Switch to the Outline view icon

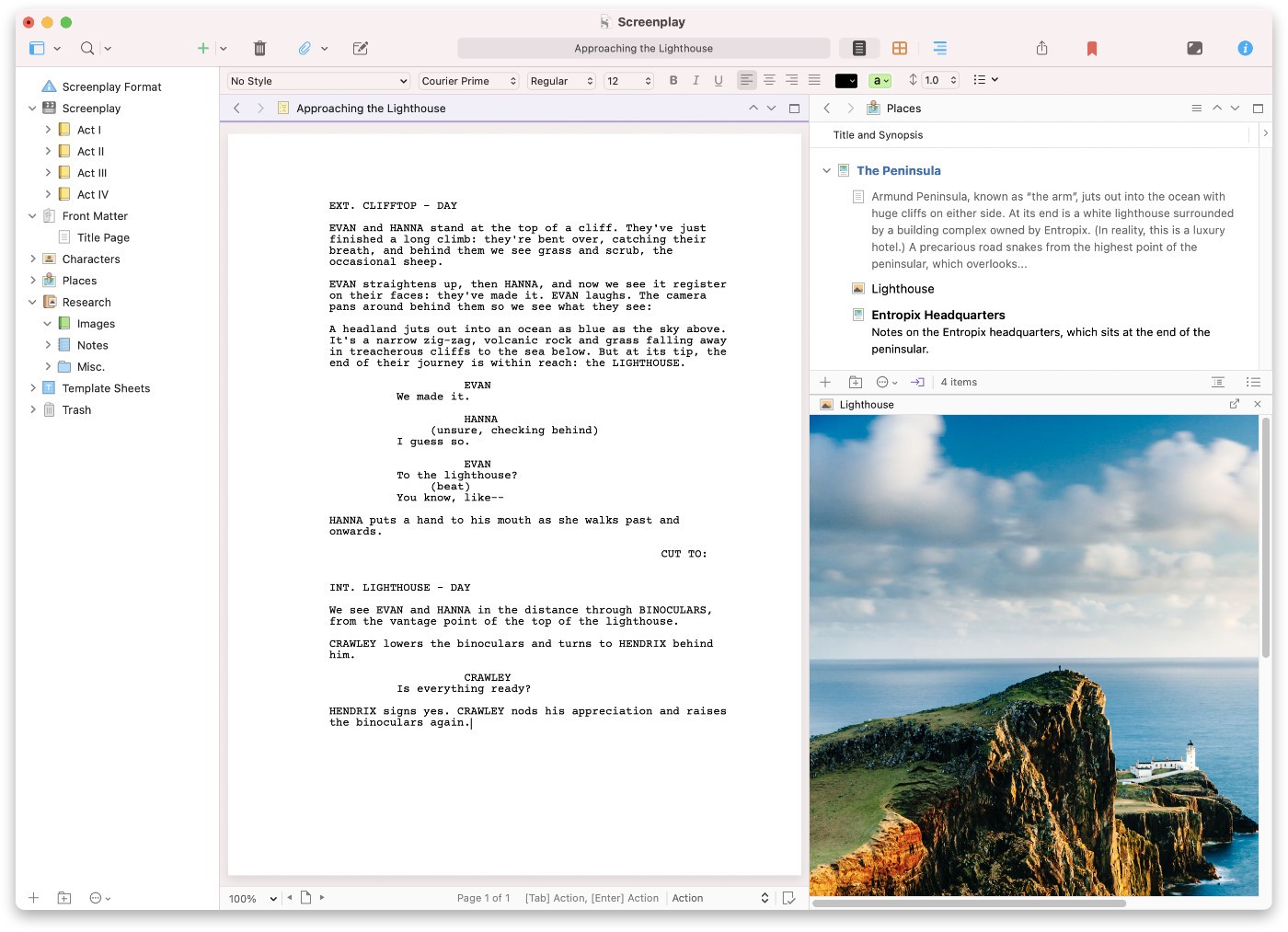tap(939, 48)
